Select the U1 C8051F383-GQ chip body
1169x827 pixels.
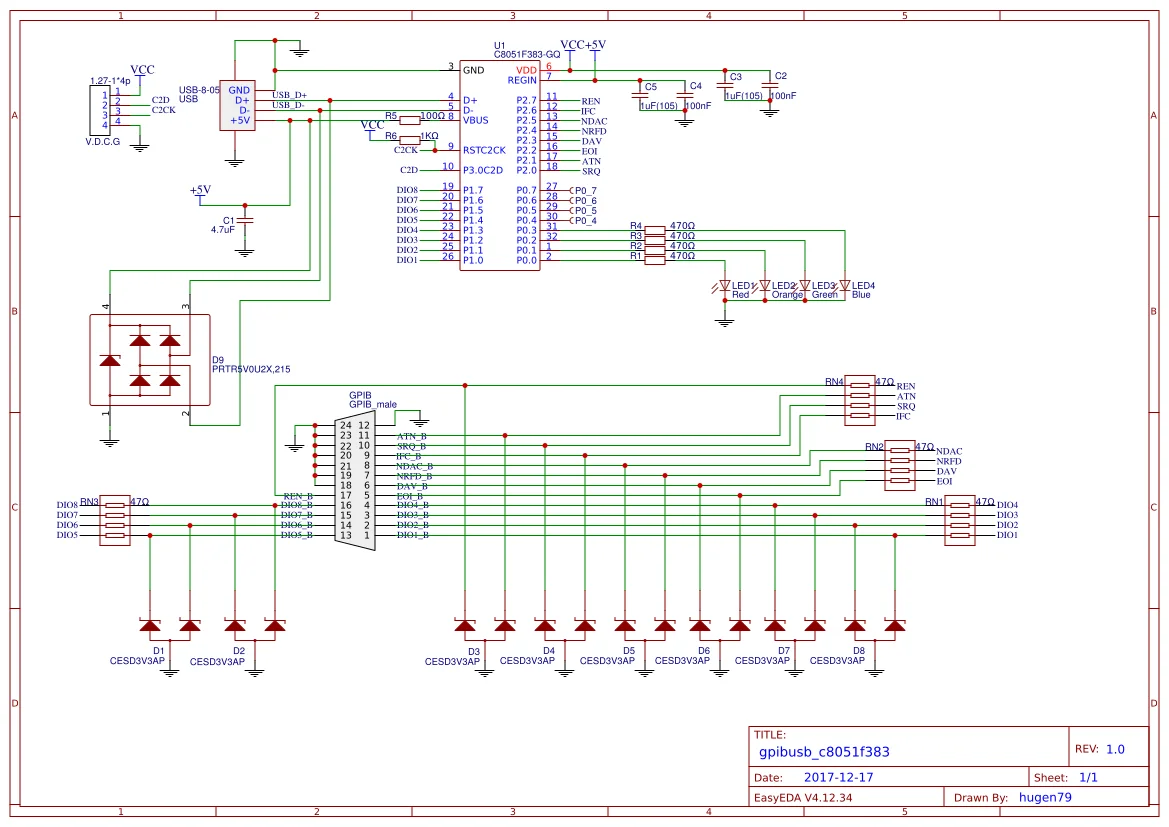click(x=500, y=166)
